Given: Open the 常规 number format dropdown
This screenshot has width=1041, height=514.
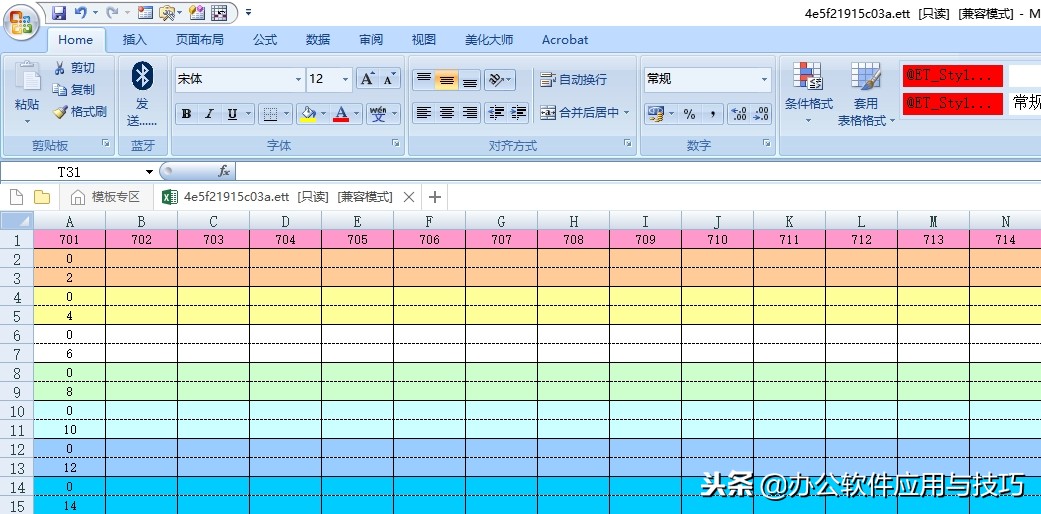Looking at the screenshot, I should click(764, 80).
